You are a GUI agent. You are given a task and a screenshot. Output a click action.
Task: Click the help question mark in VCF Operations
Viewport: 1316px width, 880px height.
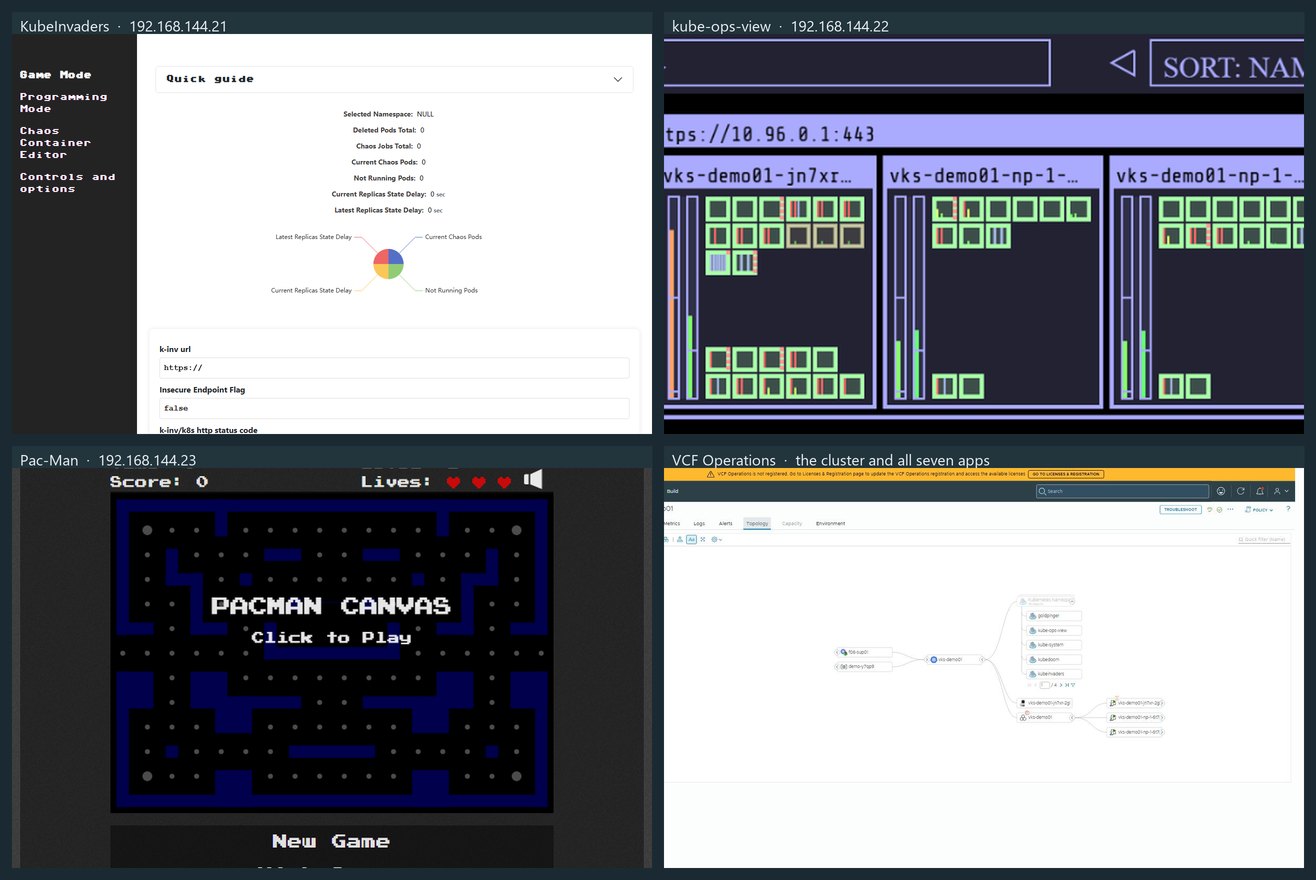[1288, 509]
